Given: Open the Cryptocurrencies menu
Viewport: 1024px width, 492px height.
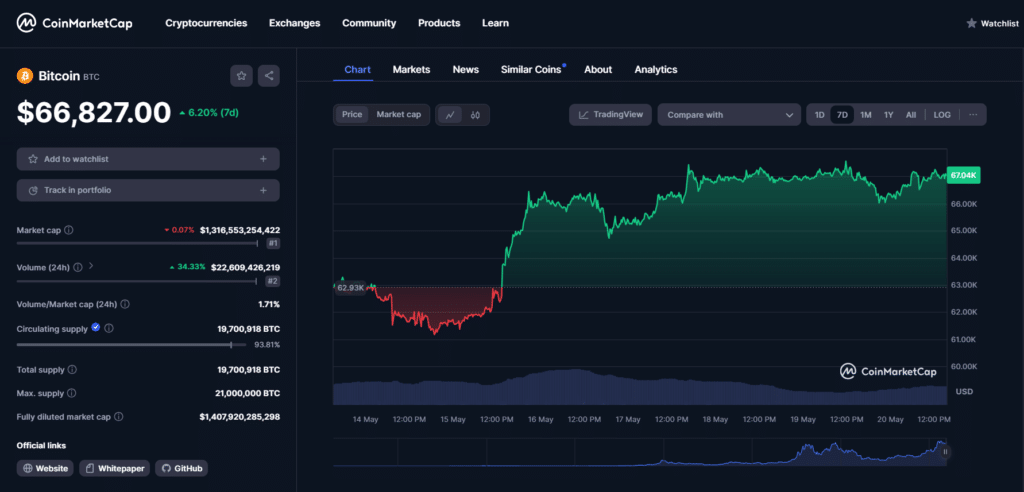Looking at the screenshot, I should [x=206, y=23].
